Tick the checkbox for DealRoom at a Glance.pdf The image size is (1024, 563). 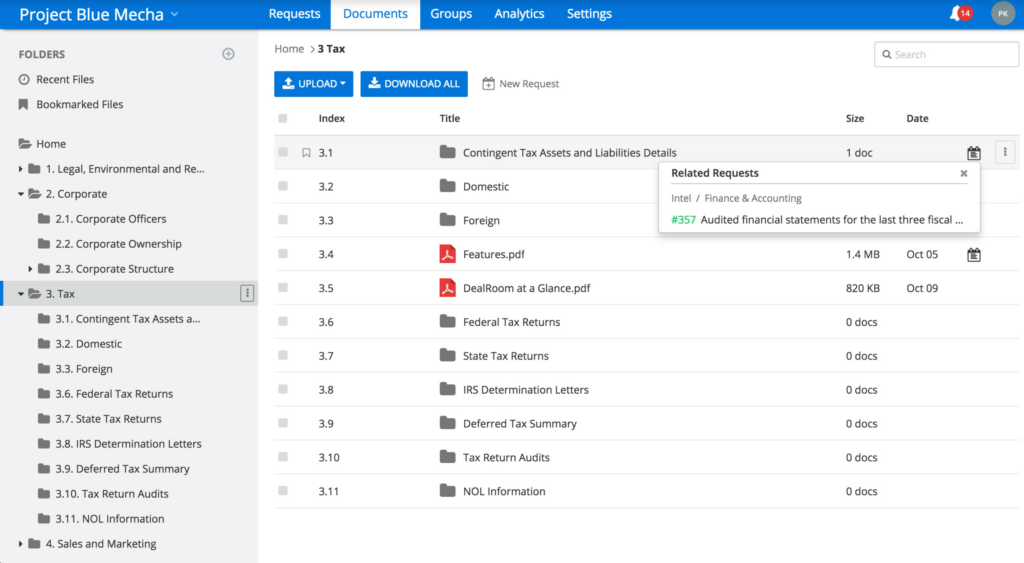coord(283,287)
